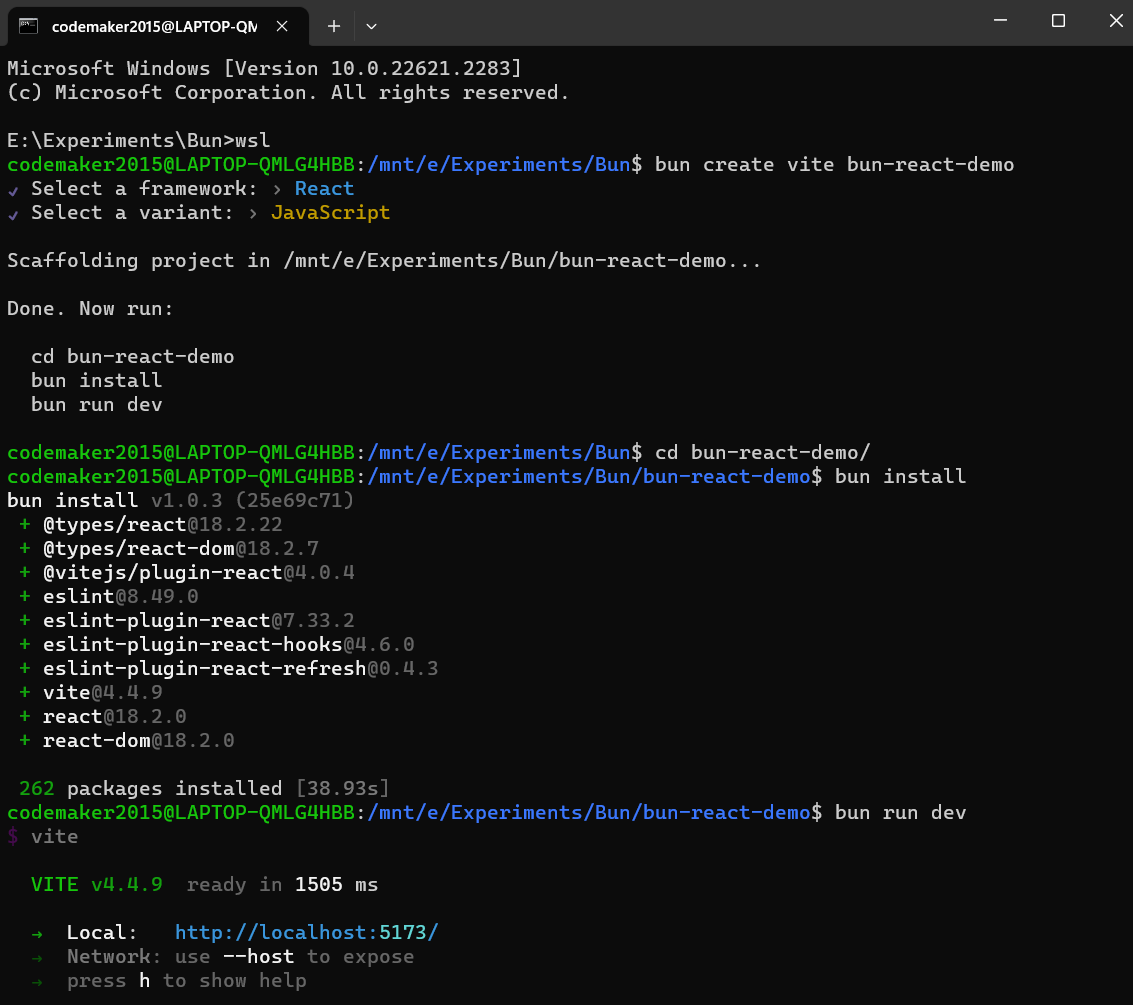The image size is (1133, 1005).
Task: Click the indented 'bun install' hint line
Action: tap(96, 380)
